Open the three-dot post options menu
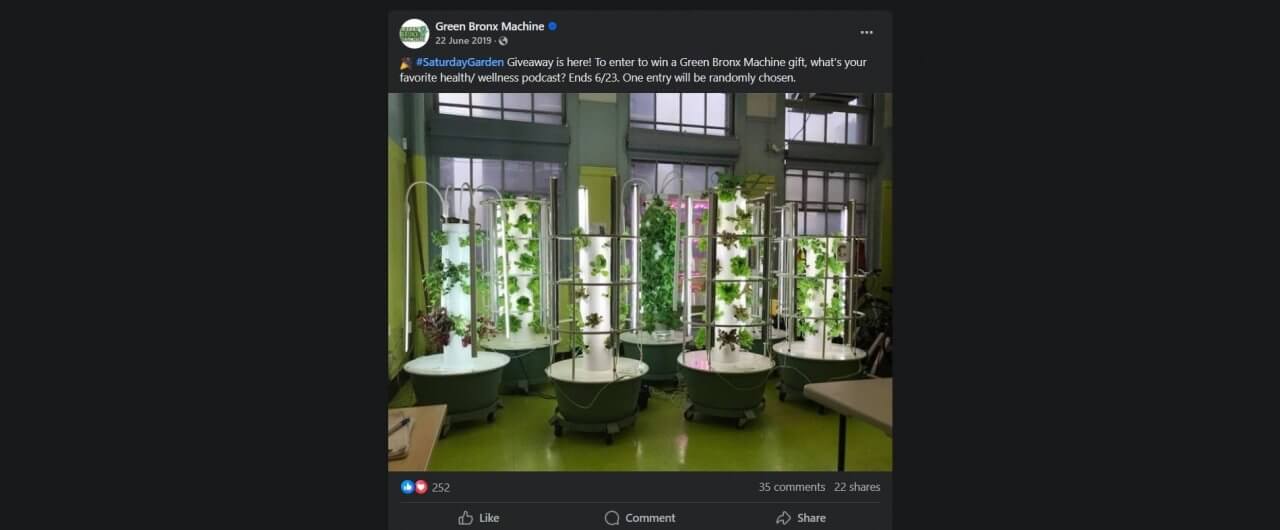The width and height of the screenshot is (1280, 530). [x=866, y=33]
